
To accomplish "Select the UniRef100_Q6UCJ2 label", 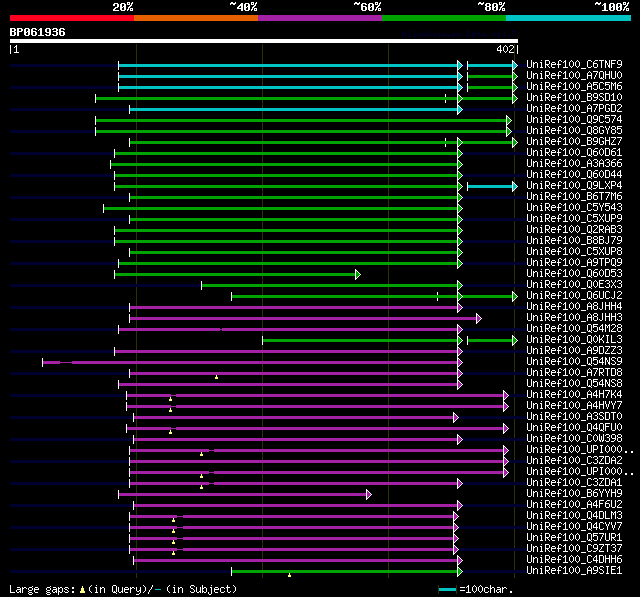I will [574, 296].
